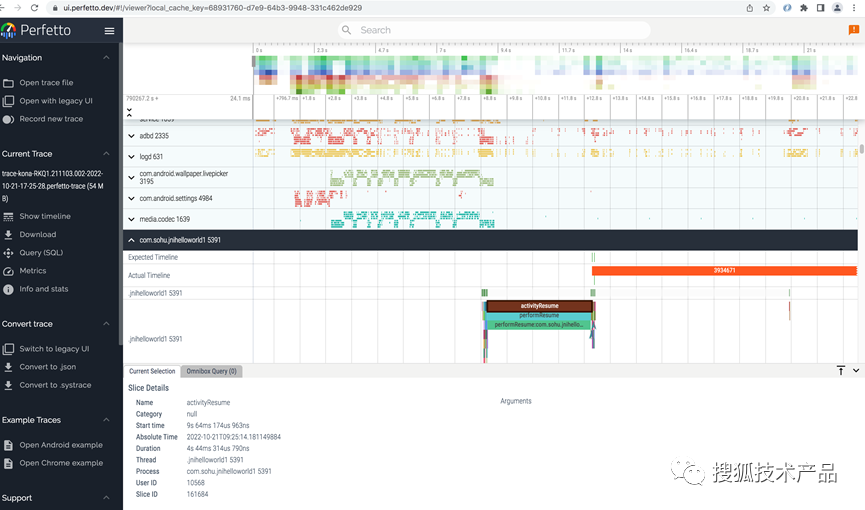Click the timeline vertical scrollbar thumb

click(x=862, y=149)
